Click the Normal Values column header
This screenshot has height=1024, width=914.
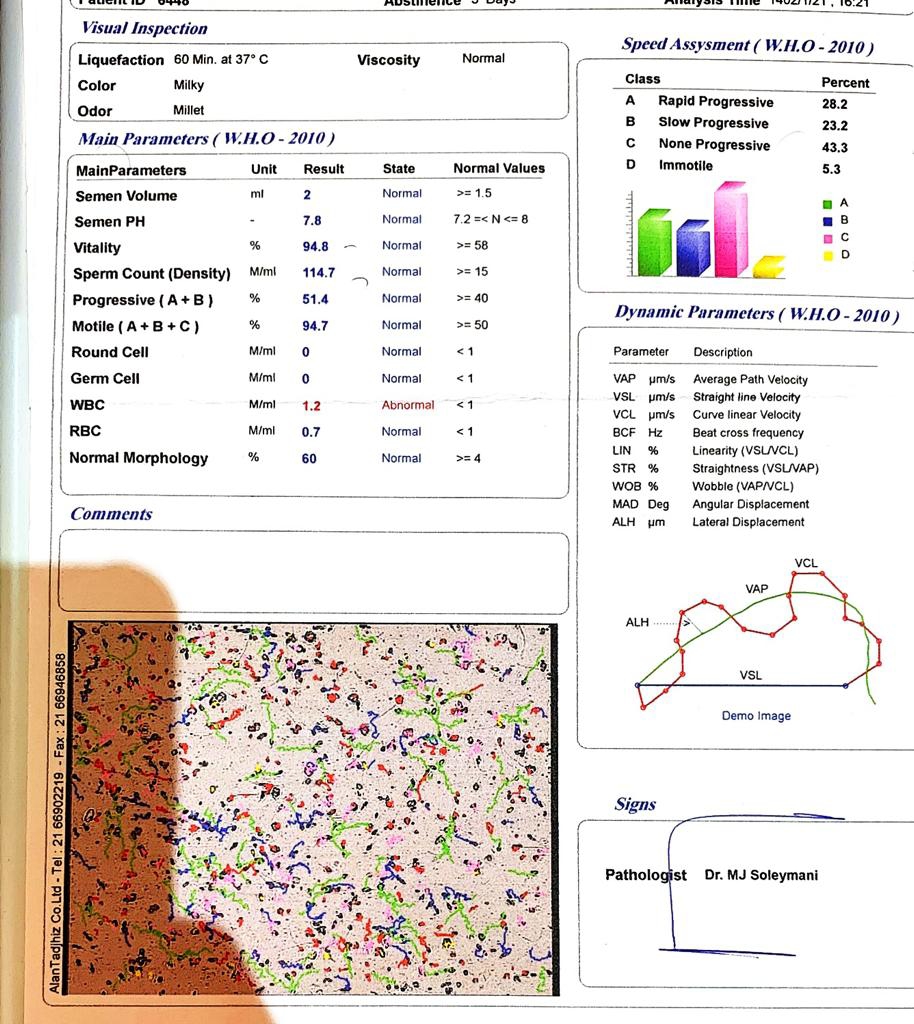point(499,168)
